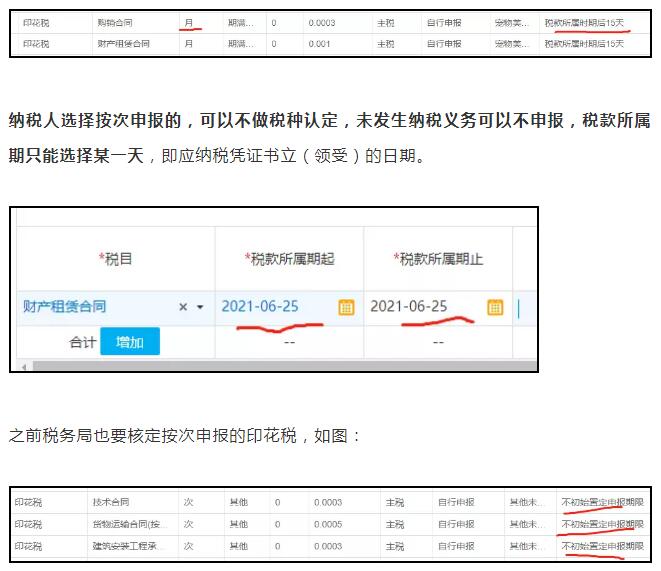Screen dimensions: 661x571
Task: Click the 0.0003 rate in the 购销合同 row
Action: coord(322,23)
